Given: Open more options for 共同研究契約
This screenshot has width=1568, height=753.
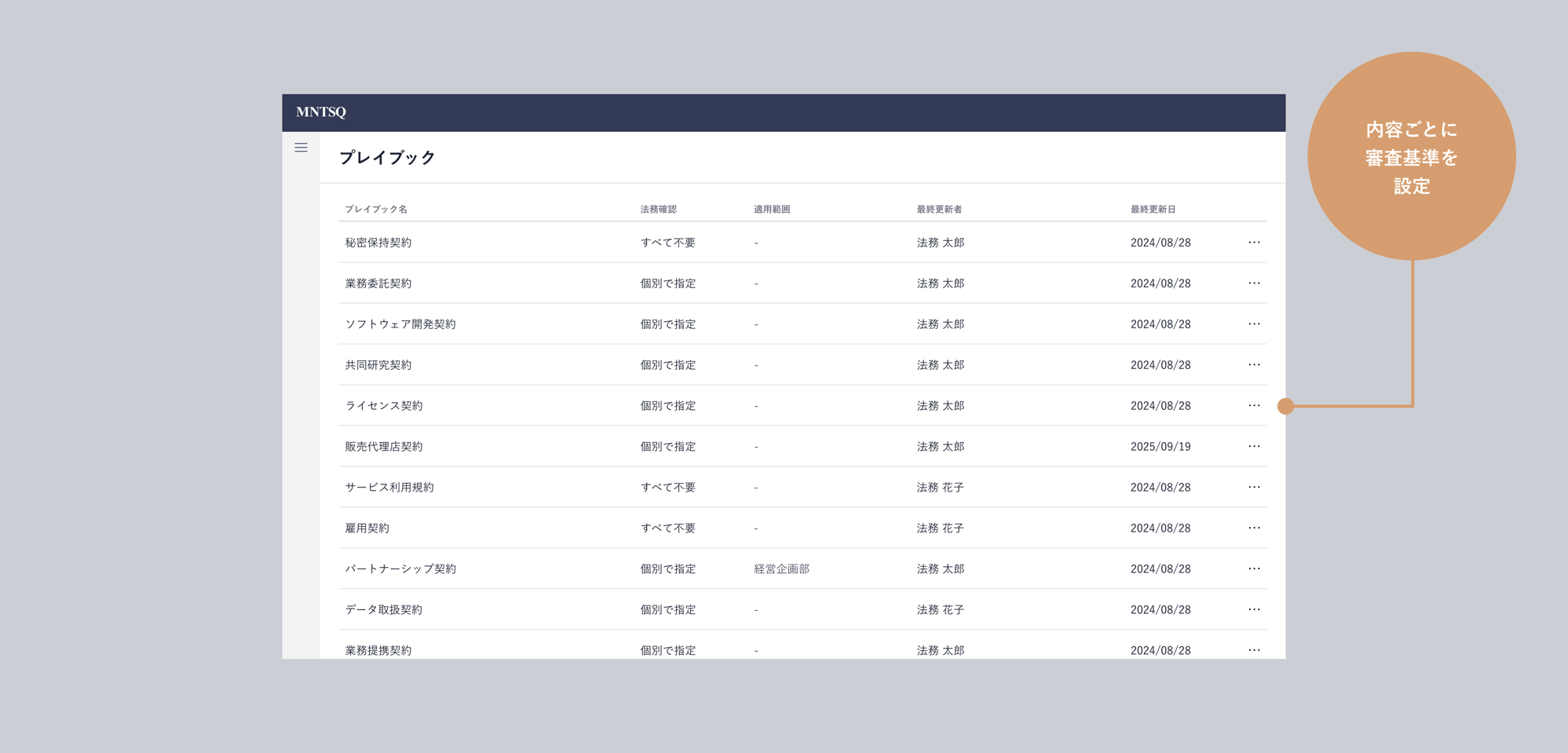Looking at the screenshot, I should [x=1254, y=365].
